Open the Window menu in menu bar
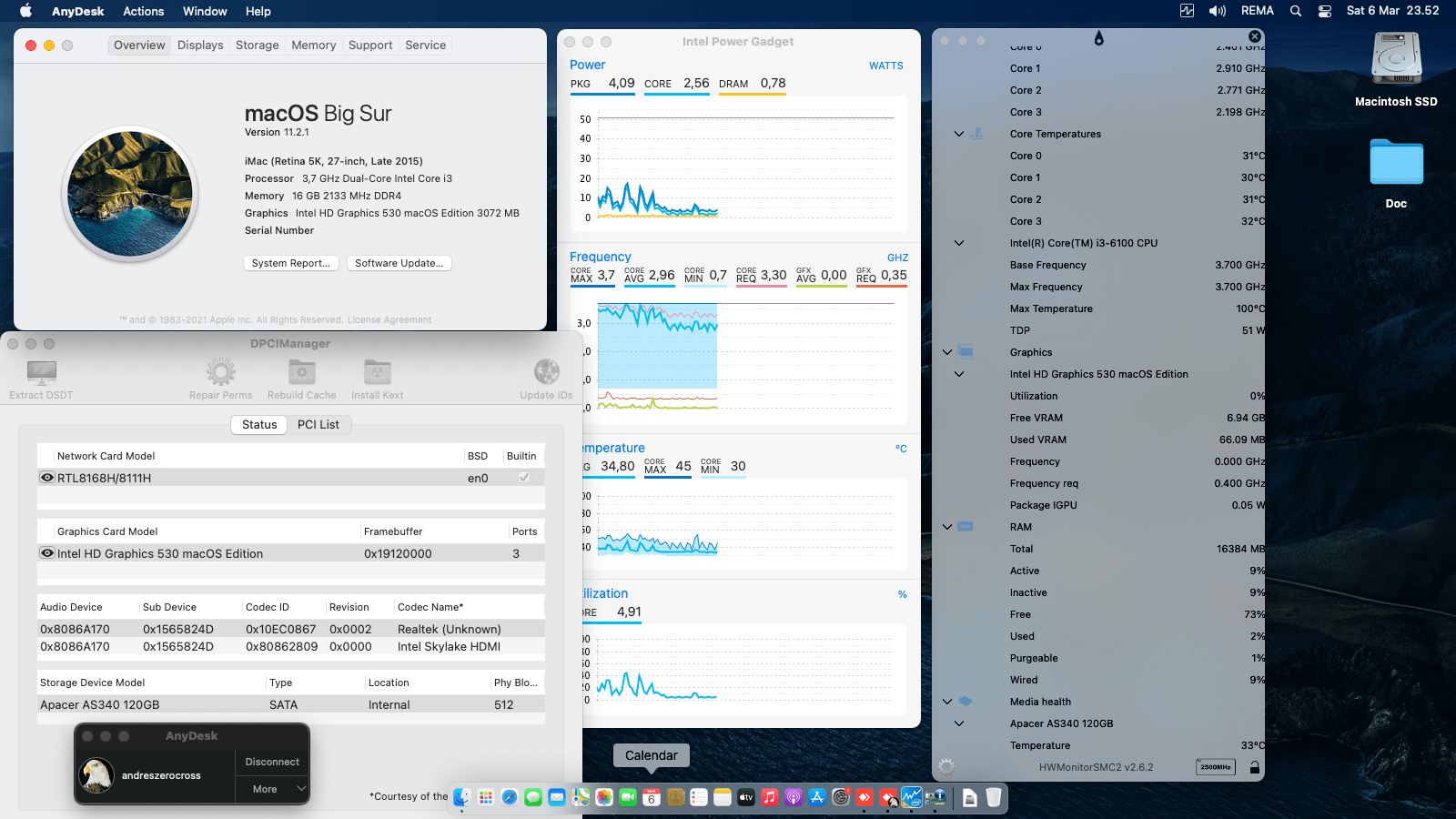Screen dimensions: 1456x819 (x=205, y=11)
